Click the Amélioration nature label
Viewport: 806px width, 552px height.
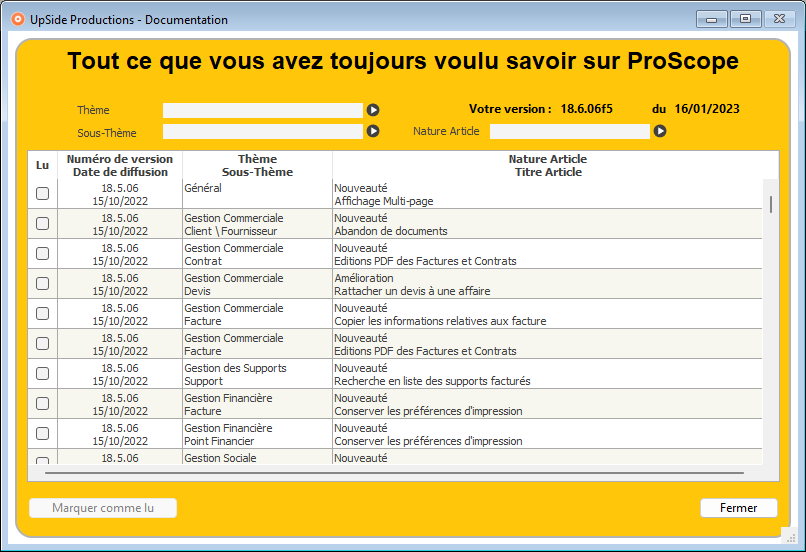(x=364, y=278)
